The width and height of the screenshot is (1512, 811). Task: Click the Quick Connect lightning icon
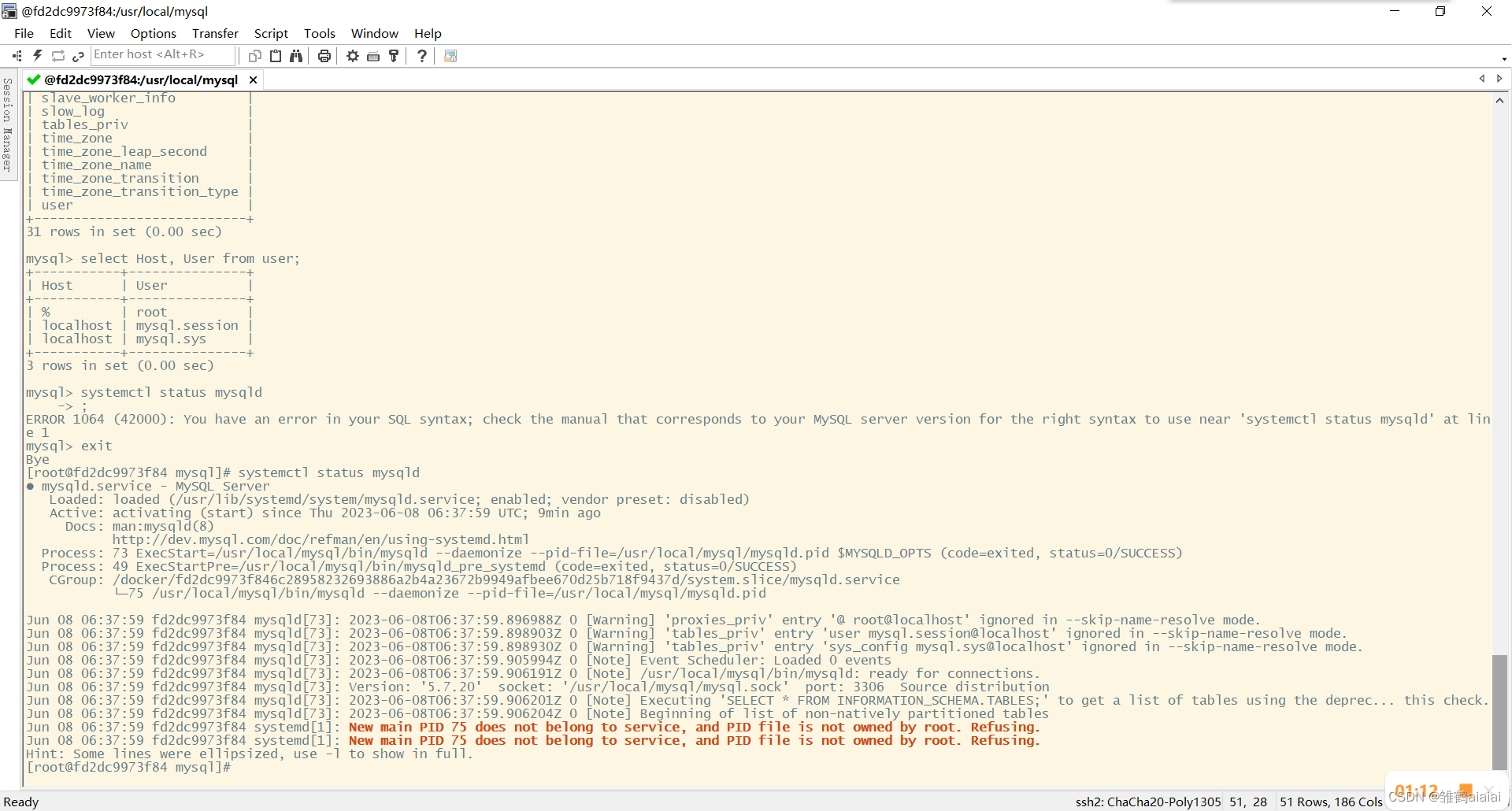click(x=37, y=56)
